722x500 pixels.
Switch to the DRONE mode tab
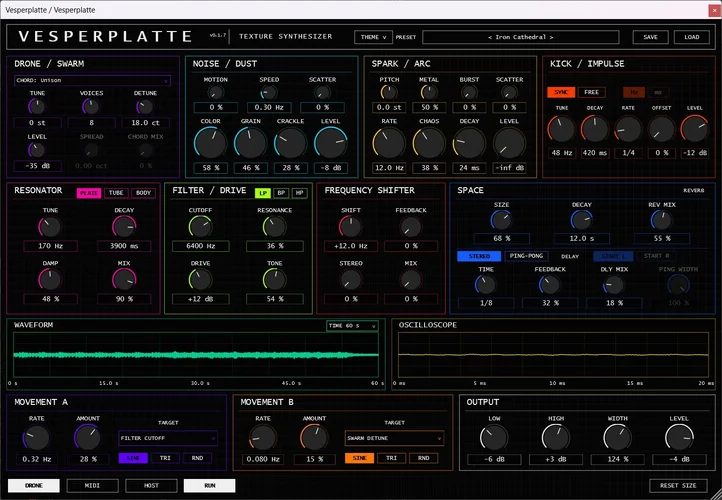click(34, 486)
